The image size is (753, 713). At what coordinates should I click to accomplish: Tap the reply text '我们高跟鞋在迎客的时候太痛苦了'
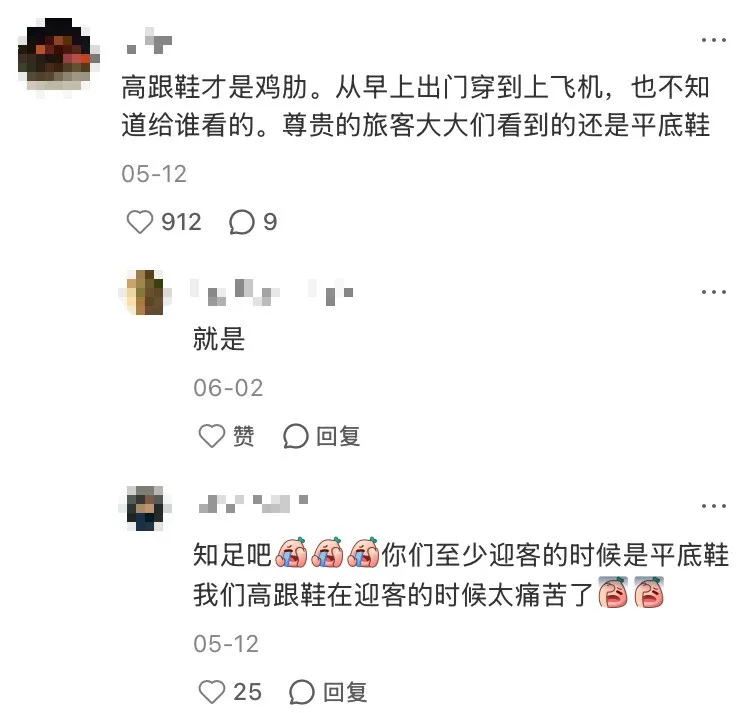(394, 594)
